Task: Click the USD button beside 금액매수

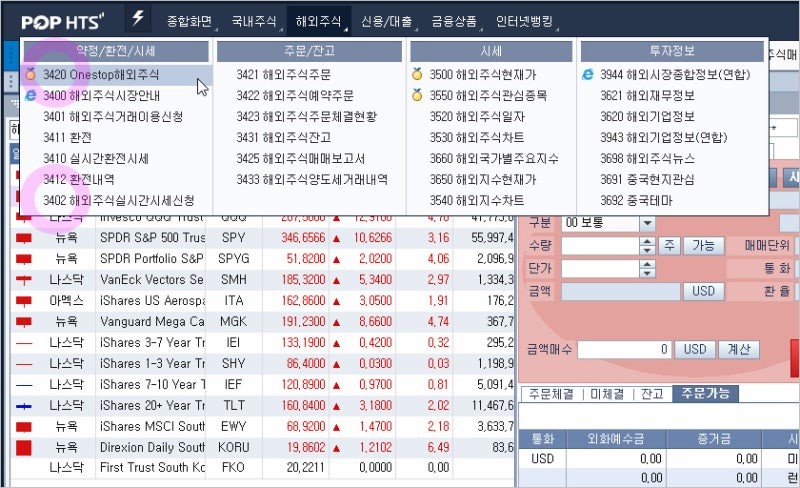Action: pos(695,350)
